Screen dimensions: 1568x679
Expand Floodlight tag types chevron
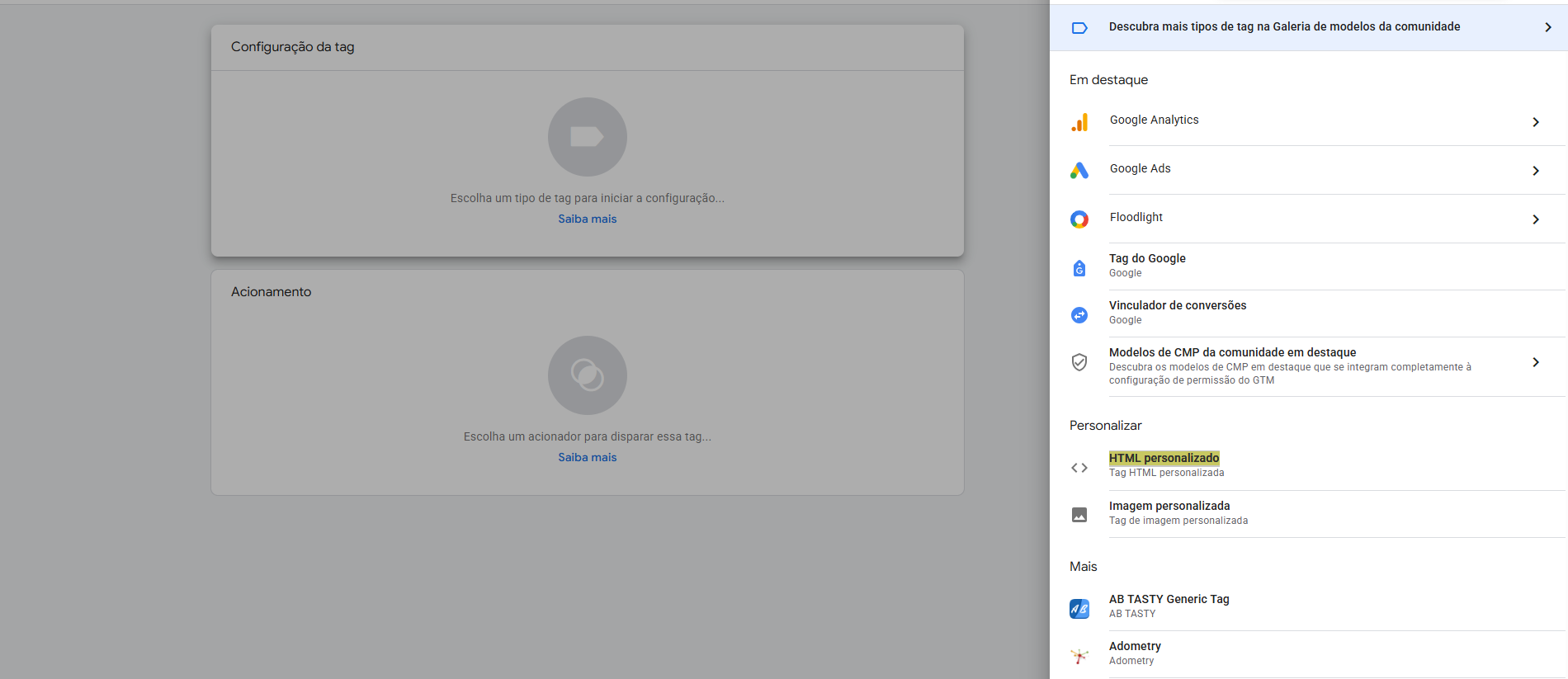point(1536,219)
